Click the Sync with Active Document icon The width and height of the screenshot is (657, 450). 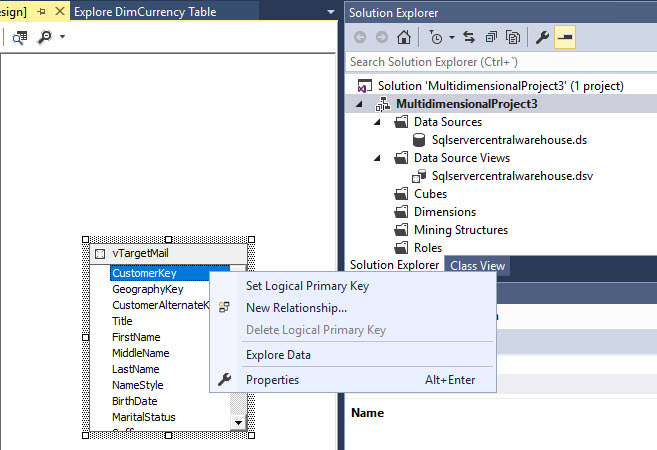click(x=469, y=37)
